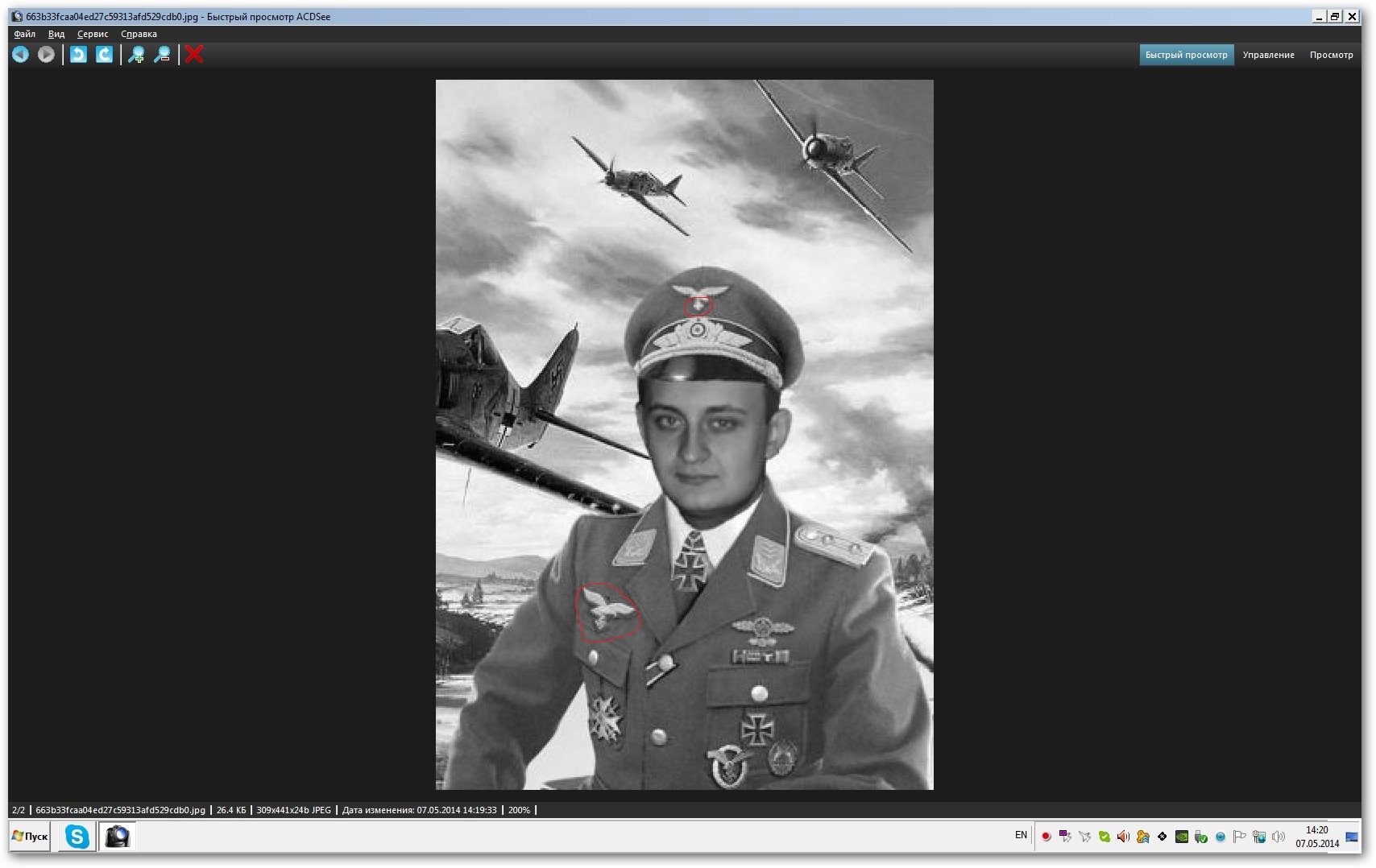Click the 26.4 КБ file size entry
Image resolution: width=1376 pixels, height=868 pixels.
231,810
